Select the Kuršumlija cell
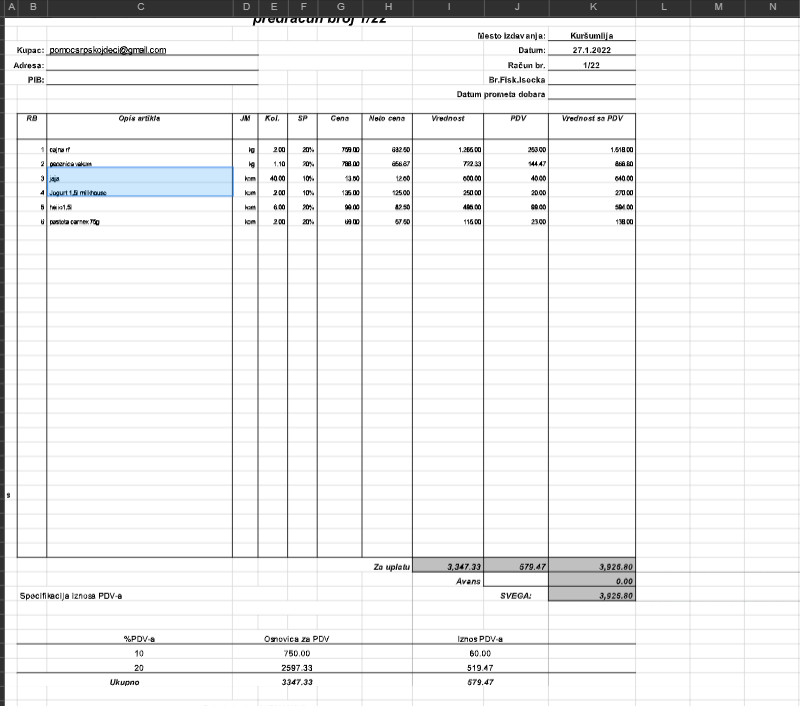Viewport: 800px width, 706px height. pyautogui.click(x=592, y=36)
